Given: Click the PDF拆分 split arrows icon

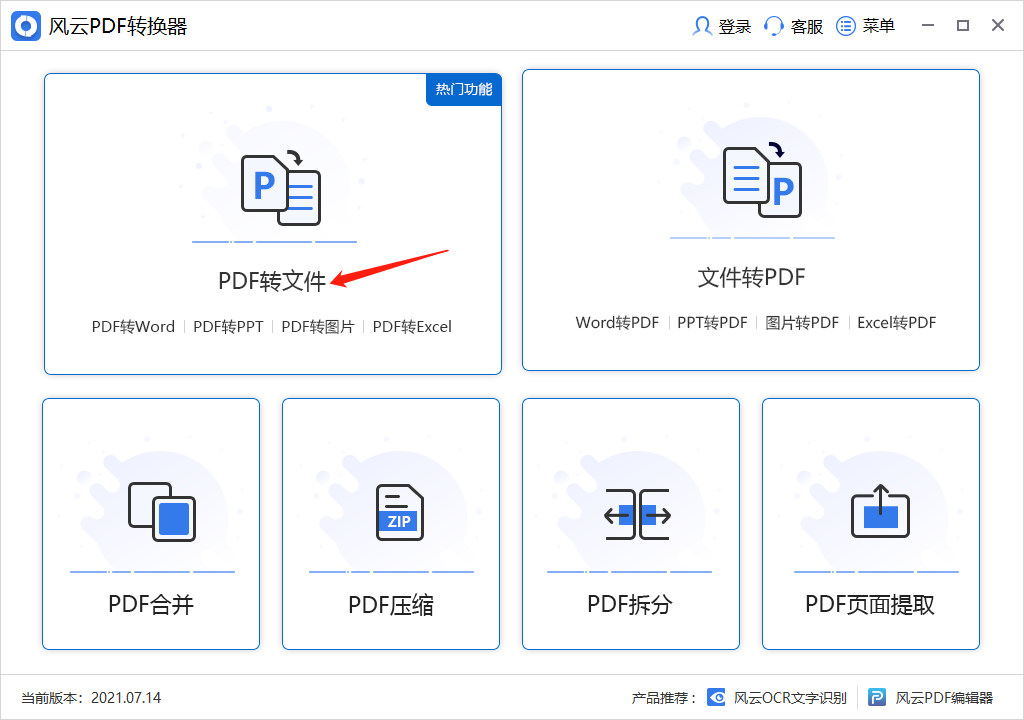Looking at the screenshot, I should pyautogui.click(x=637, y=514).
